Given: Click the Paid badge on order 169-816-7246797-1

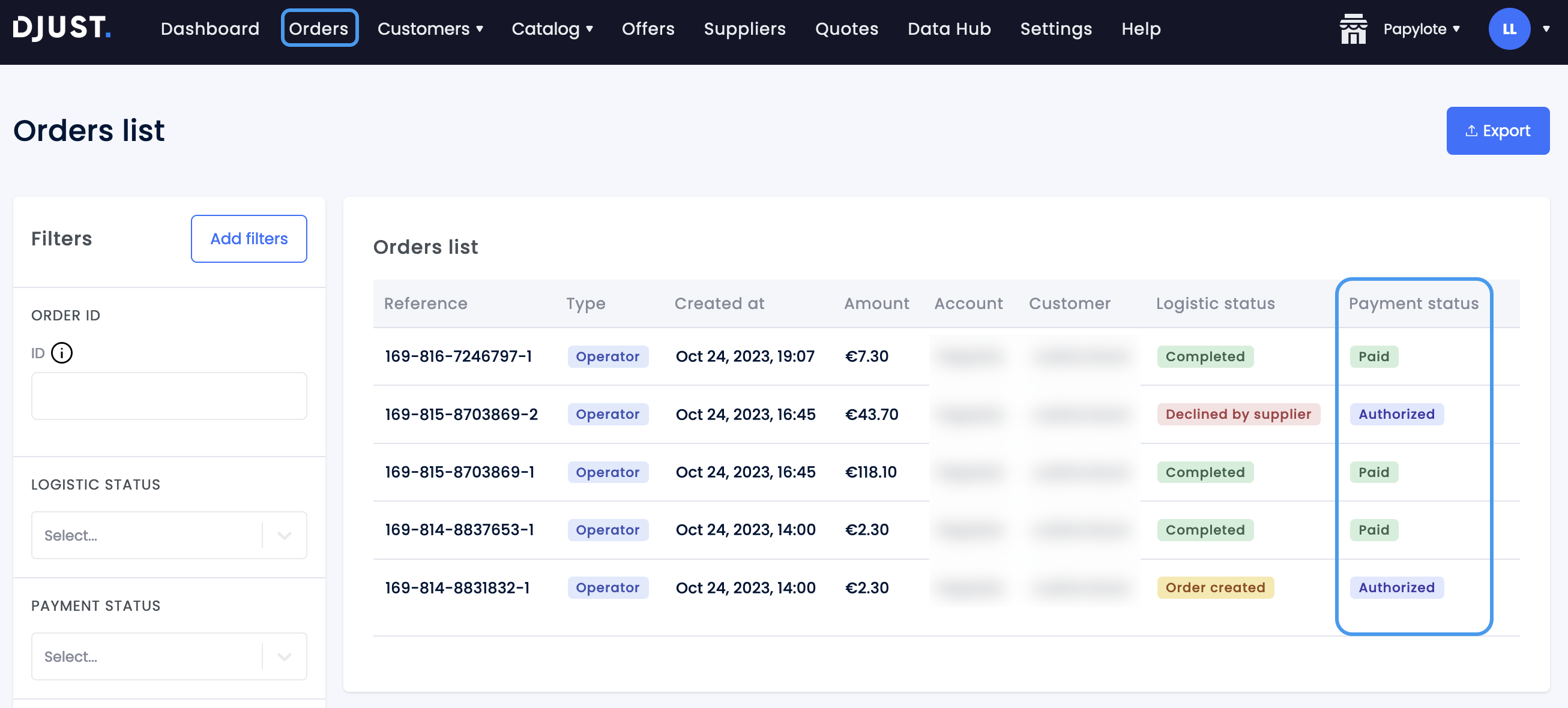Looking at the screenshot, I should coord(1374,356).
